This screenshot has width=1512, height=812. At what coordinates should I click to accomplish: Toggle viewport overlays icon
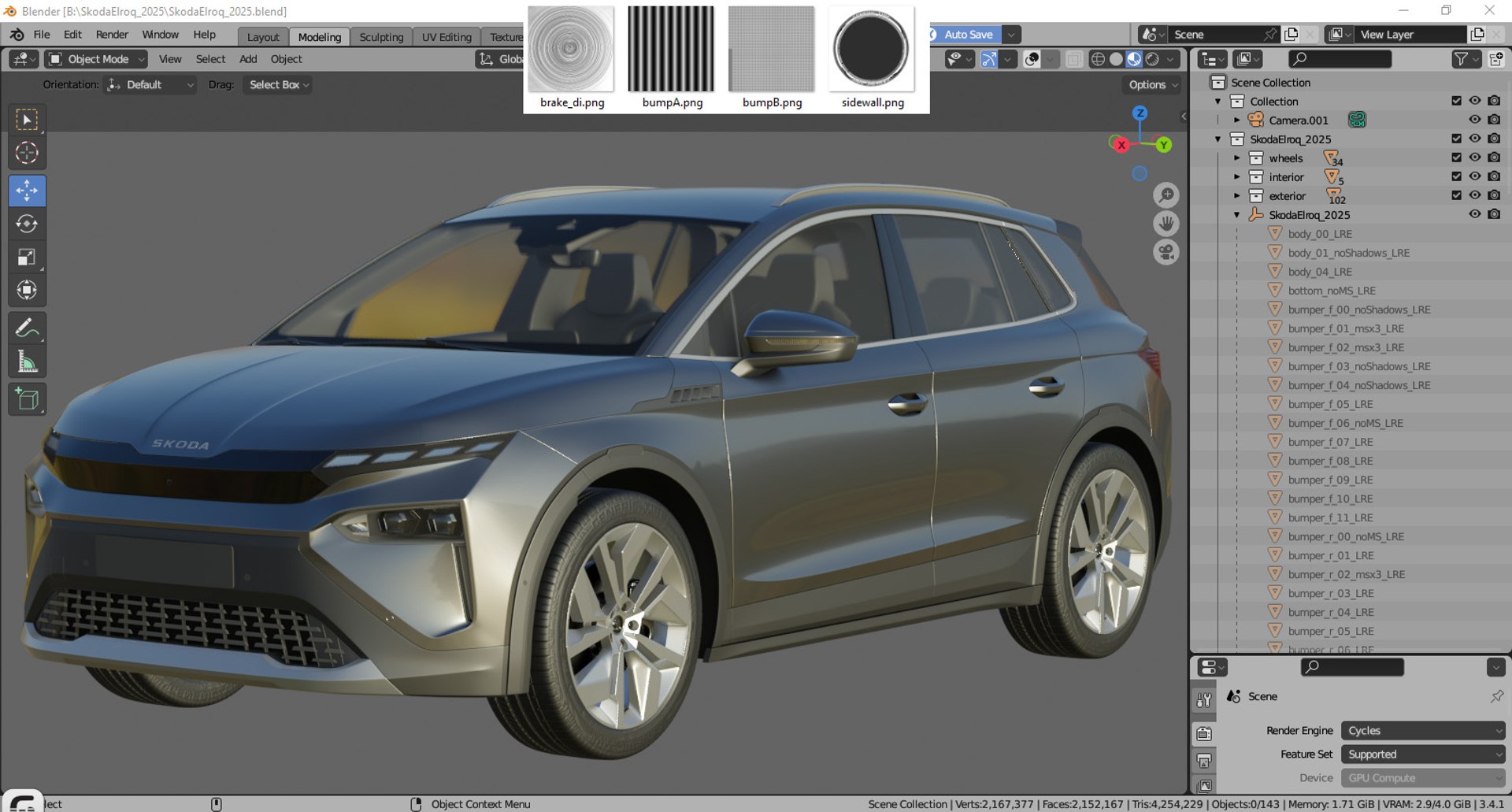click(x=1032, y=59)
